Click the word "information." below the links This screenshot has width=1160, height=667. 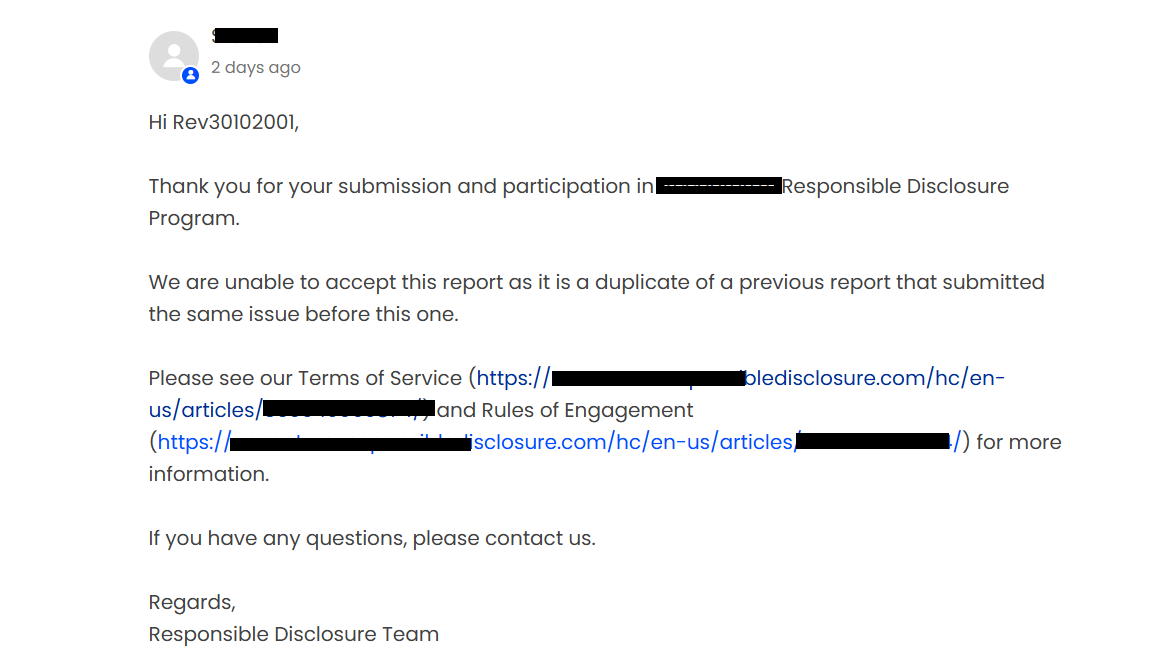pyautogui.click(x=209, y=474)
